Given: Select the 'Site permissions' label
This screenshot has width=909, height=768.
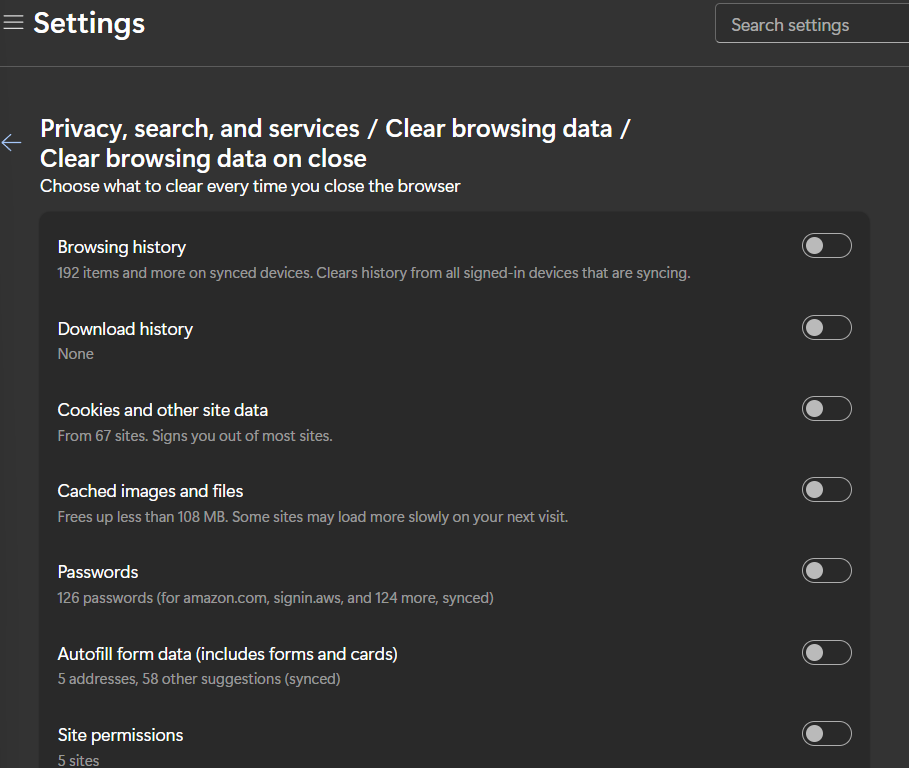Looking at the screenshot, I should click(121, 736).
